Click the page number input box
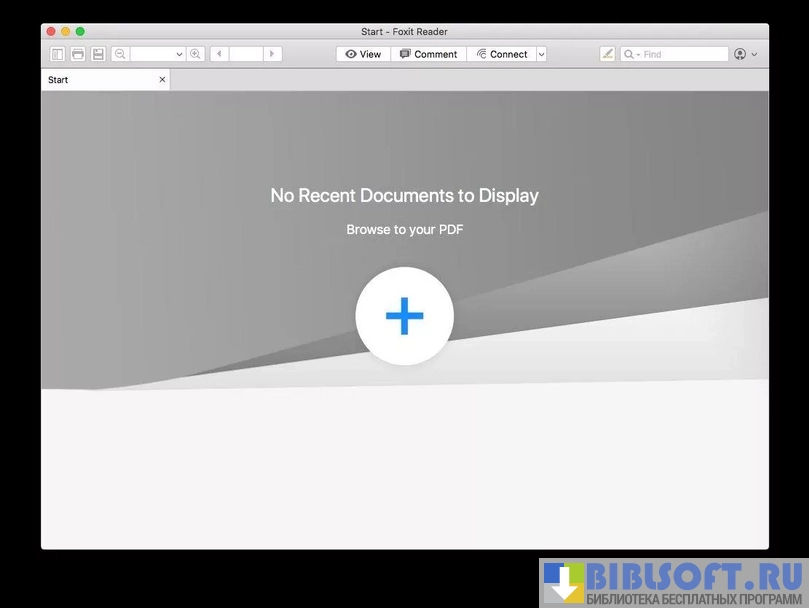 (245, 54)
